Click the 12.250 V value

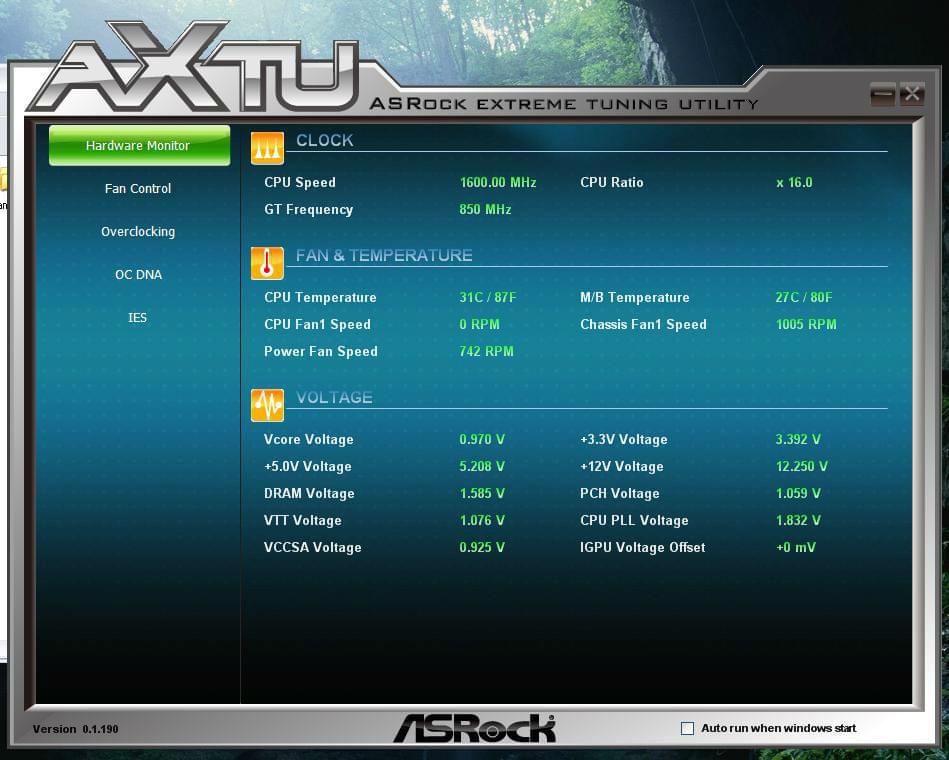point(802,467)
